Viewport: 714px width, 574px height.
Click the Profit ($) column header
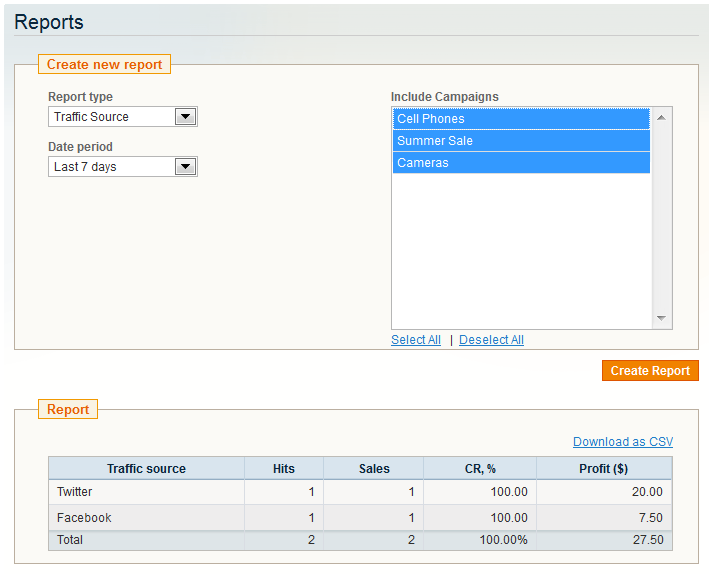point(604,469)
